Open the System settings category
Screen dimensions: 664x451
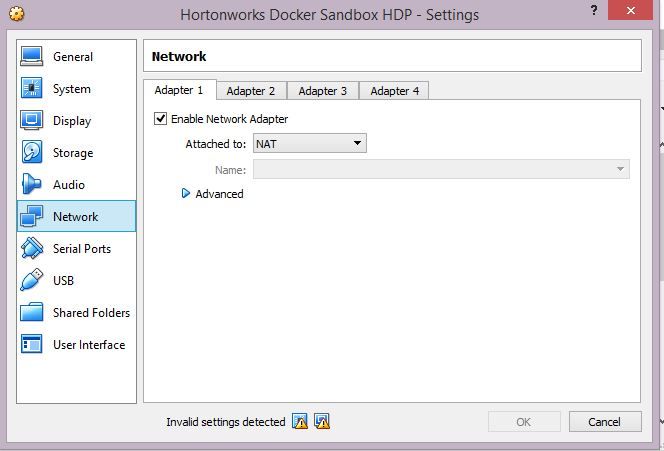76,89
